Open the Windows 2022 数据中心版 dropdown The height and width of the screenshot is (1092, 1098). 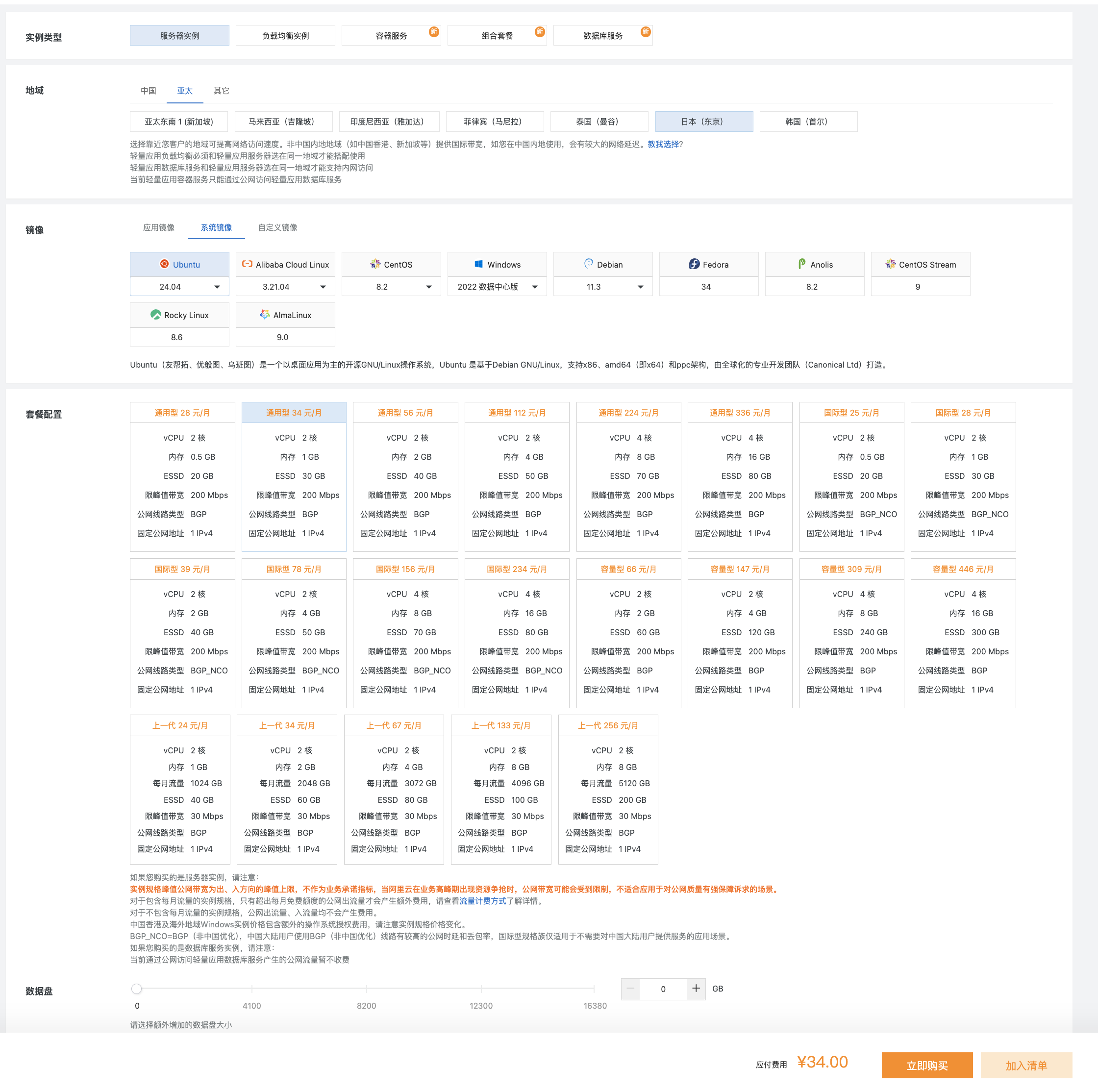tap(497, 286)
